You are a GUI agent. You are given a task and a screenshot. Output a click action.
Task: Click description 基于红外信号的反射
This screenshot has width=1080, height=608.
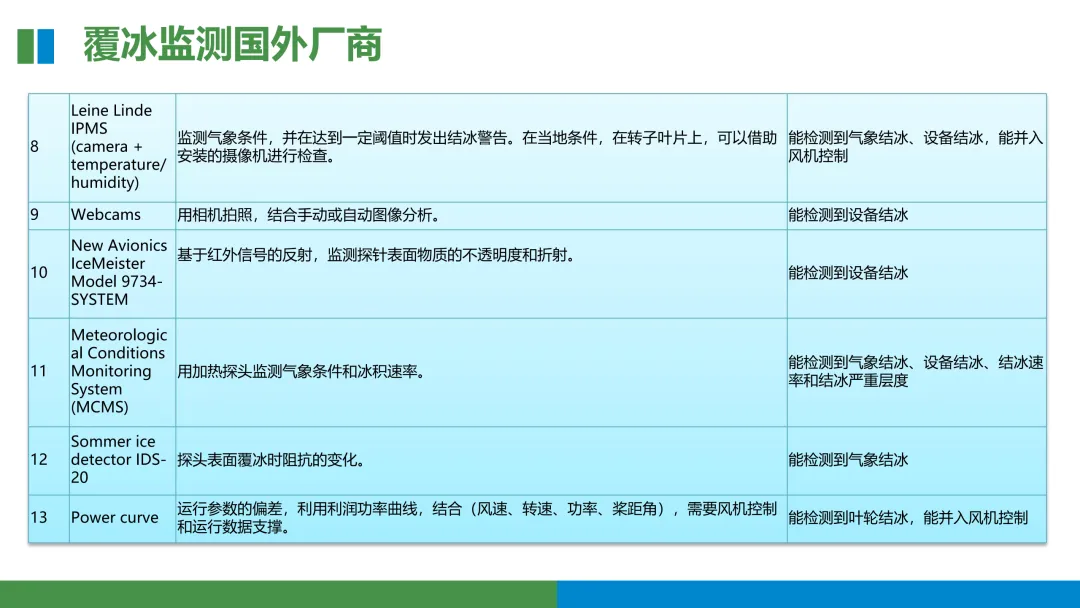coord(376,255)
